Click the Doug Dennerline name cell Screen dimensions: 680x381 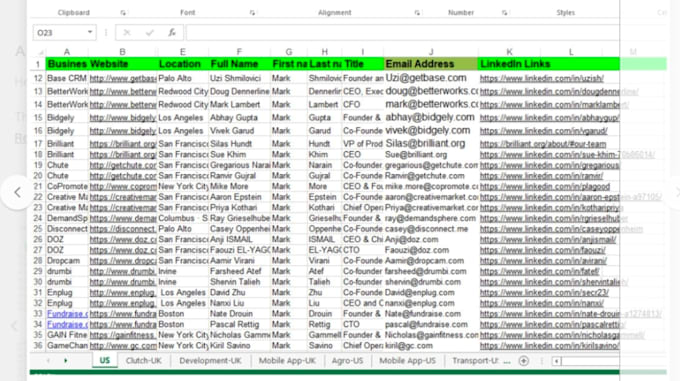click(x=239, y=91)
